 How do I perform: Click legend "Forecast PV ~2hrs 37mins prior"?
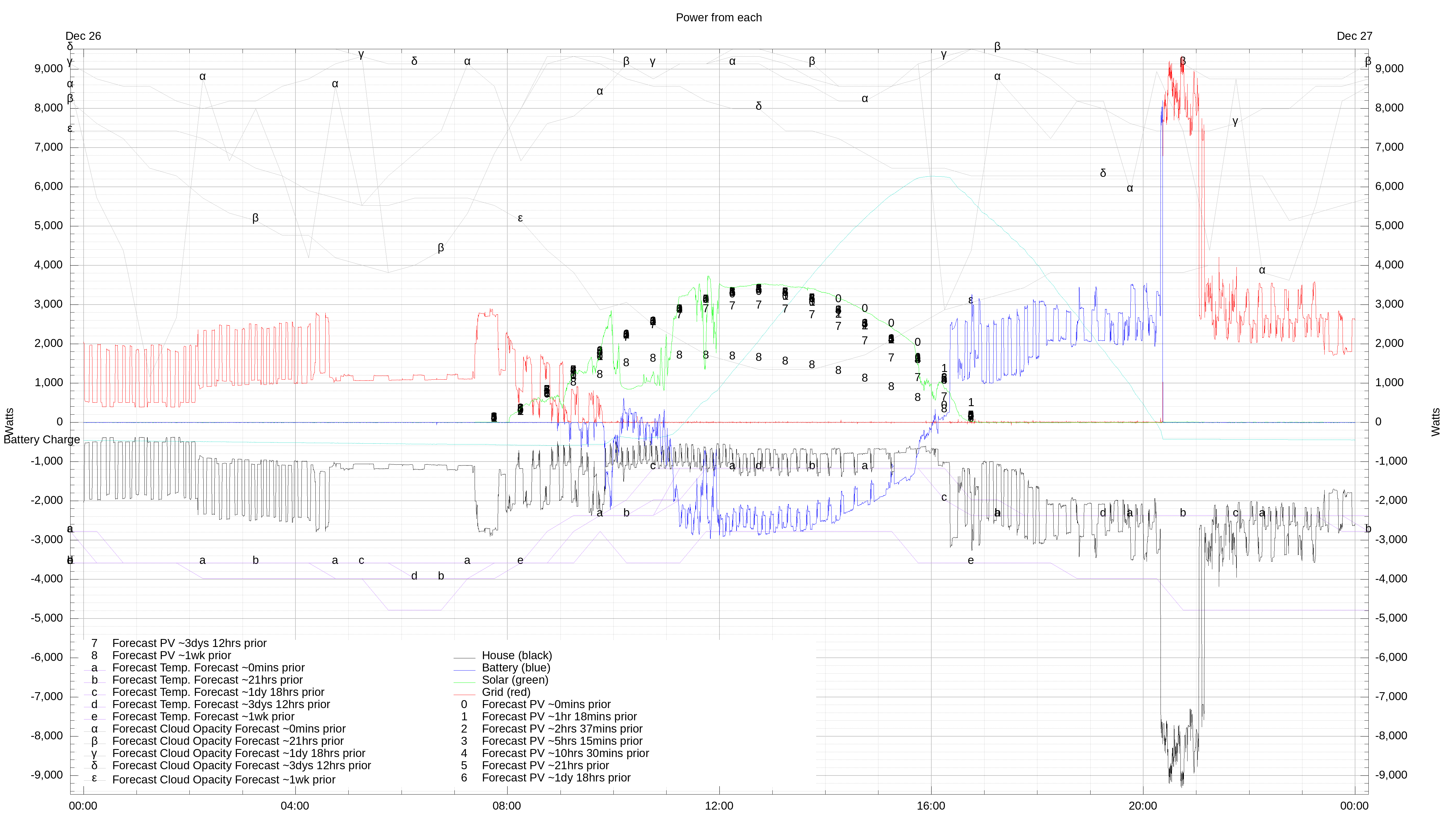click(x=562, y=729)
